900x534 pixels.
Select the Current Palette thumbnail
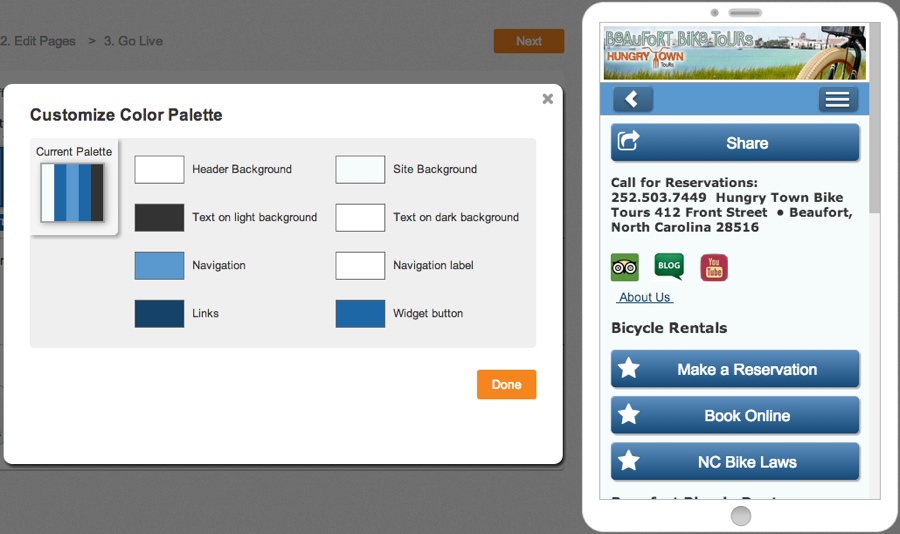72,192
